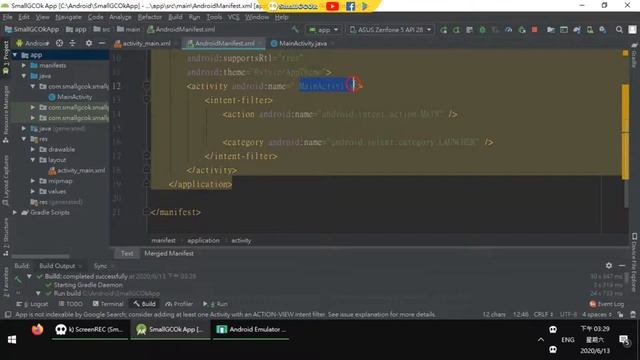Expand the mipmap folder
The width and height of the screenshot is (640, 360).
(x=33, y=181)
